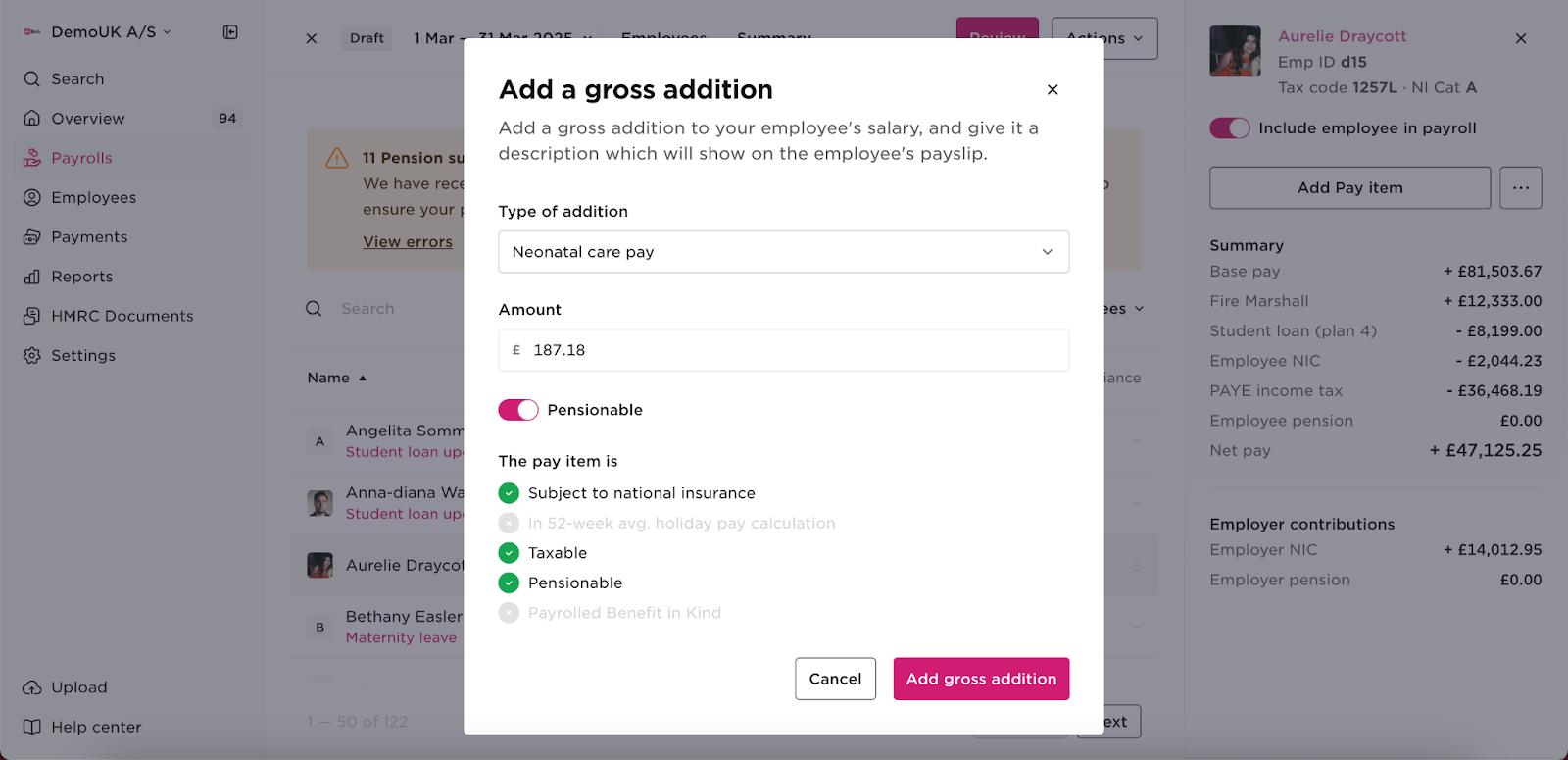This screenshot has width=1568, height=760.
Task: Open the Payrolls section icon
Action: pos(31,158)
